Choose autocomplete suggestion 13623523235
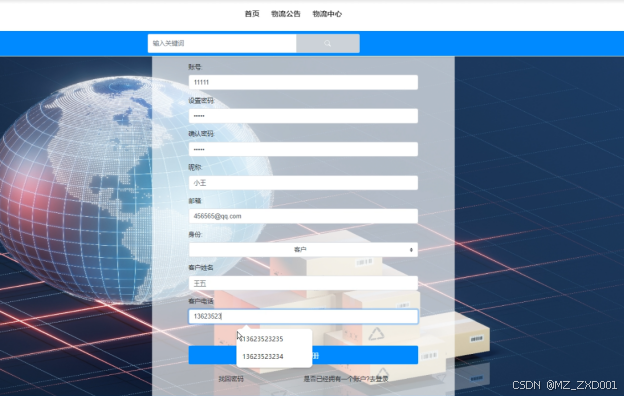Screen dimensions: 624x397 tap(274, 339)
